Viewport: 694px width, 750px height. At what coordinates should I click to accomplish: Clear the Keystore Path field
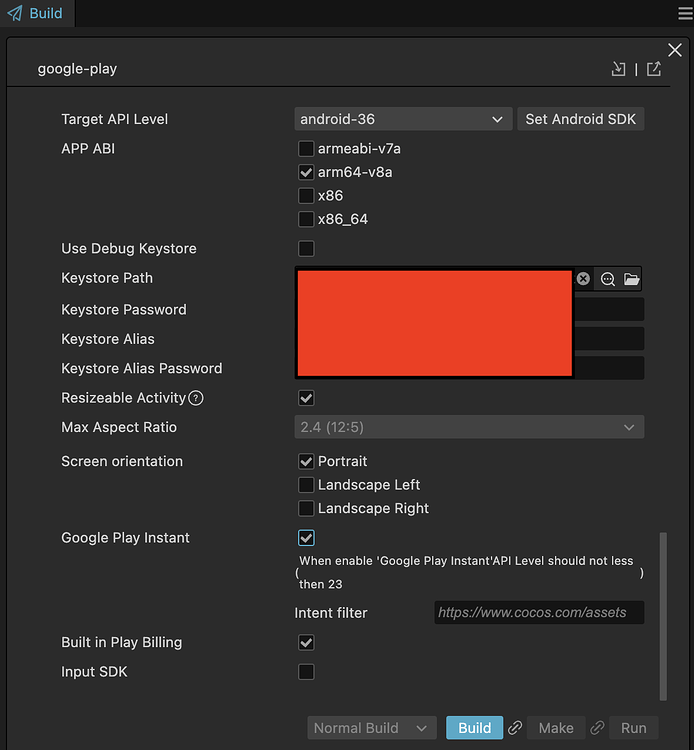583,278
